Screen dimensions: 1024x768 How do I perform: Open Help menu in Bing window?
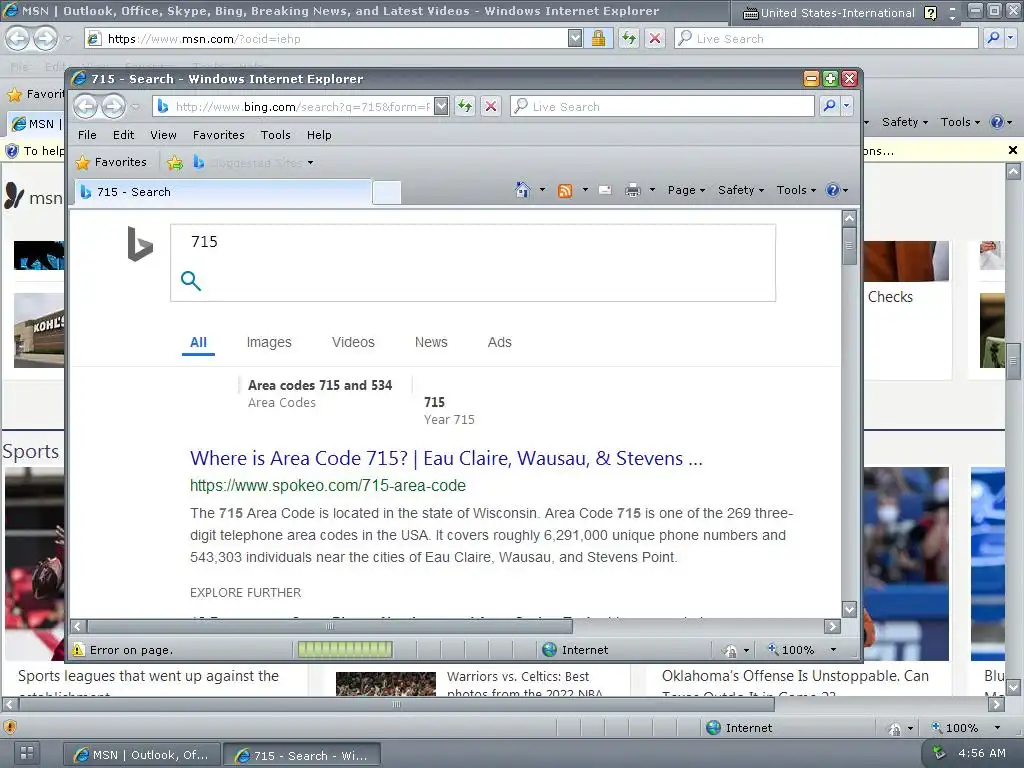[x=319, y=135]
